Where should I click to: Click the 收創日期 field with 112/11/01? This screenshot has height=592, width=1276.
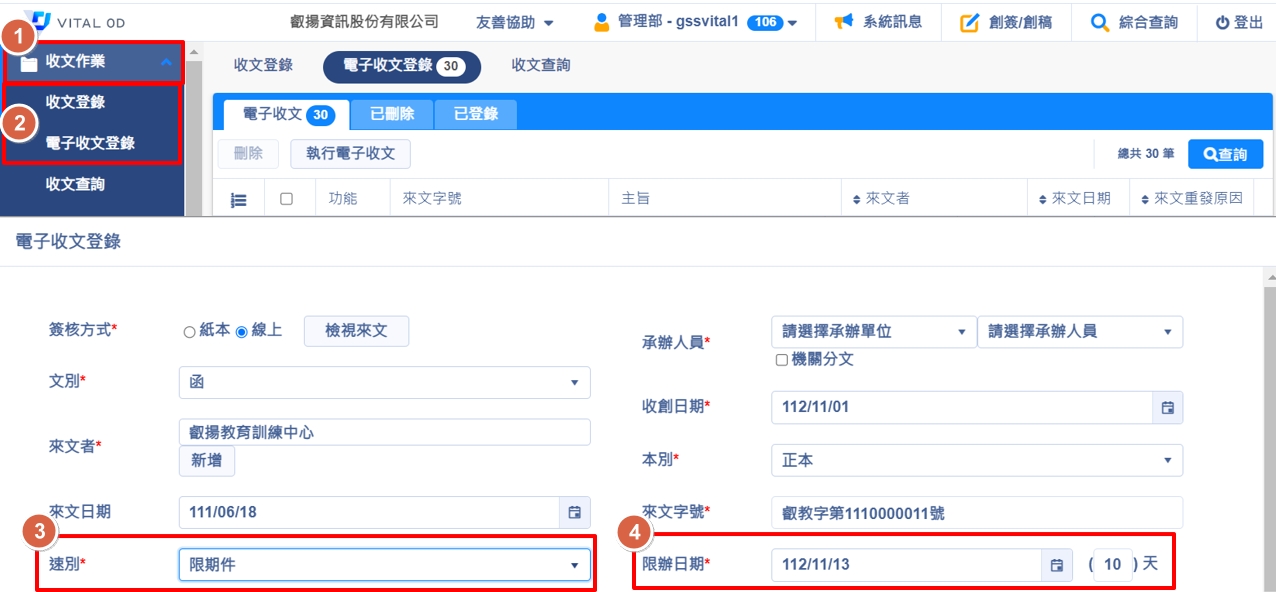click(x=963, y=407)
